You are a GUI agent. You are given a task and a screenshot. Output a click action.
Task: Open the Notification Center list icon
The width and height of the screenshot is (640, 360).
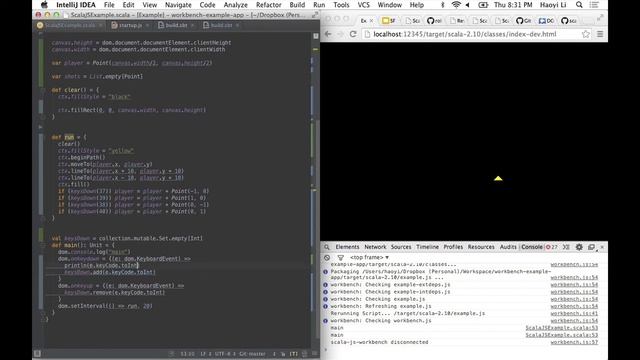click(x=595, y=5)
